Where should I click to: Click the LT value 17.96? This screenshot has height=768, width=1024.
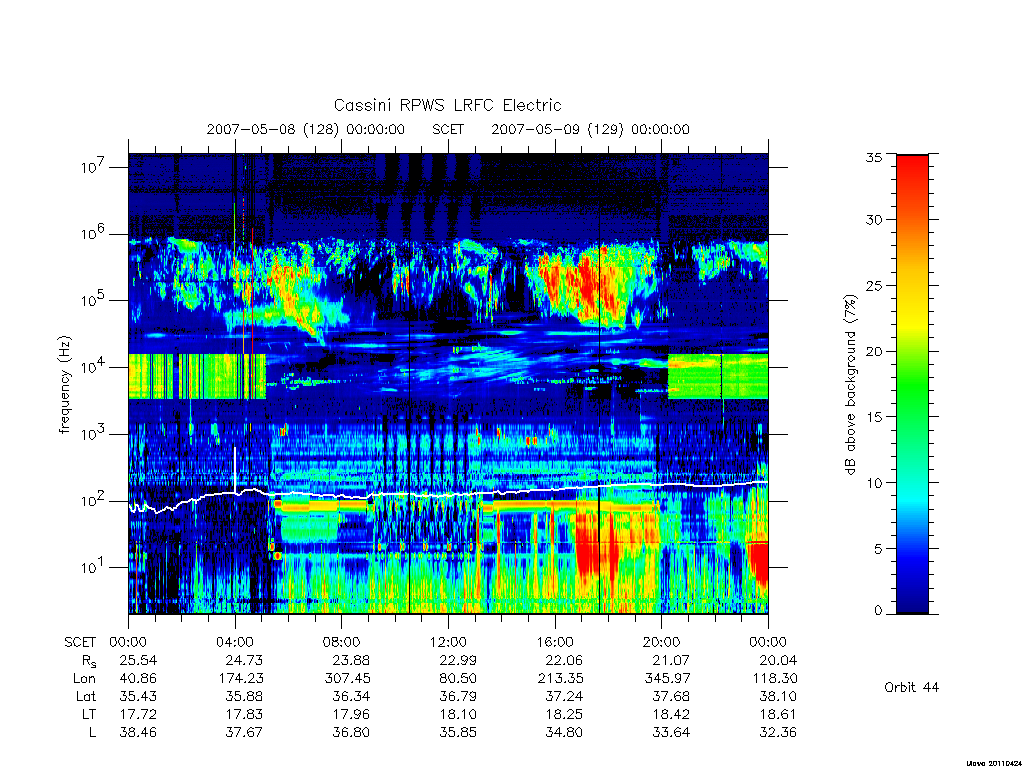pyautogui.click(x=351, y=714)
